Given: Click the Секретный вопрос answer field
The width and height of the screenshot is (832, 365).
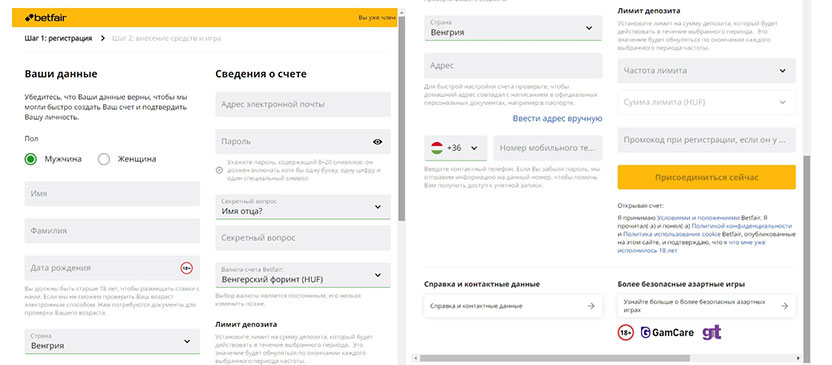Looking at the screenshot, I should pyautogui.click(x=303, y=238).
